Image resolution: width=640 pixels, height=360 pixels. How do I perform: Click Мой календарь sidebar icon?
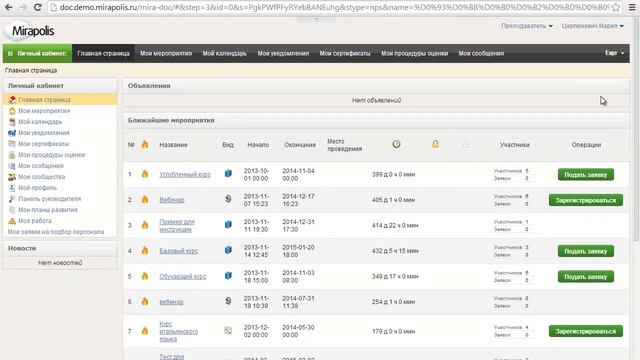pyautogui.click(x=12, y=122)
